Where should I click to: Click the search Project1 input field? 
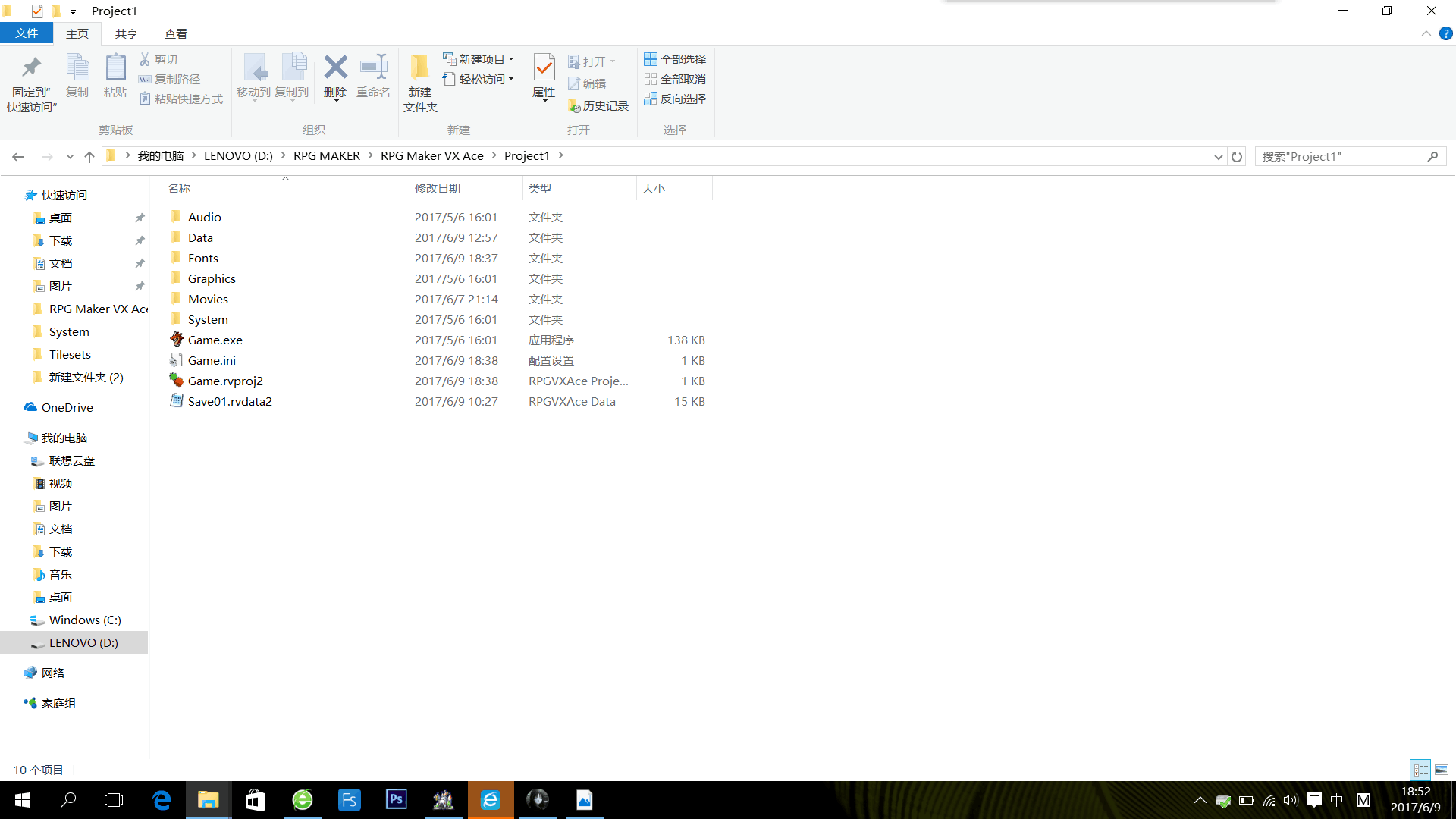pyautogui.click(x=1342, y=156)
